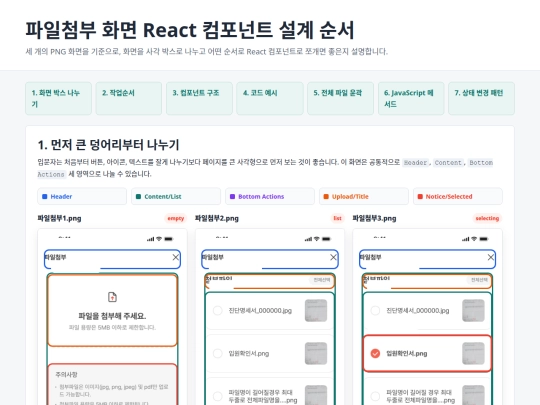Click the 파일첨부3.png file name label
The height and width of the screenshot is (405, 540).
click(x=374, y=218)
